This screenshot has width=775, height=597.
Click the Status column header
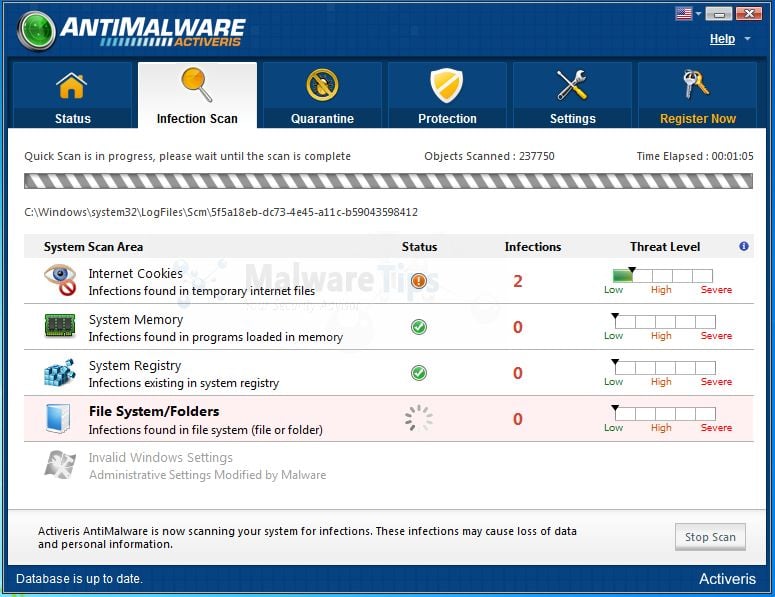(419, 247)
